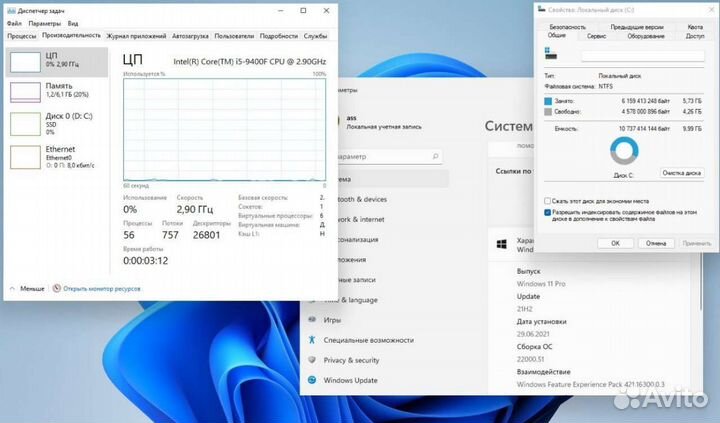Click the Очистка диска button
Image resolution: width=720 pixels, height=423 pixels.
pos(681,173)
